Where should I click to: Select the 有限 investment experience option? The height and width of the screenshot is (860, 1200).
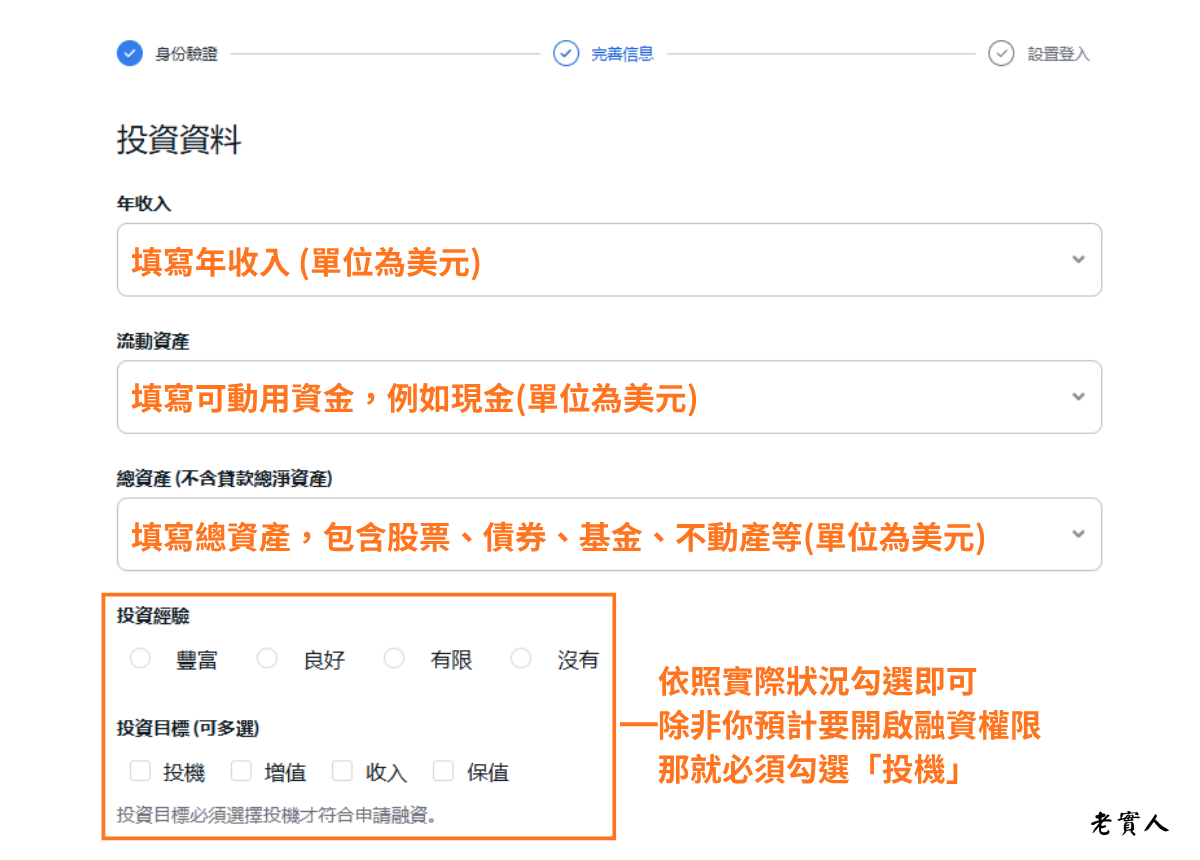coord(394,658)
